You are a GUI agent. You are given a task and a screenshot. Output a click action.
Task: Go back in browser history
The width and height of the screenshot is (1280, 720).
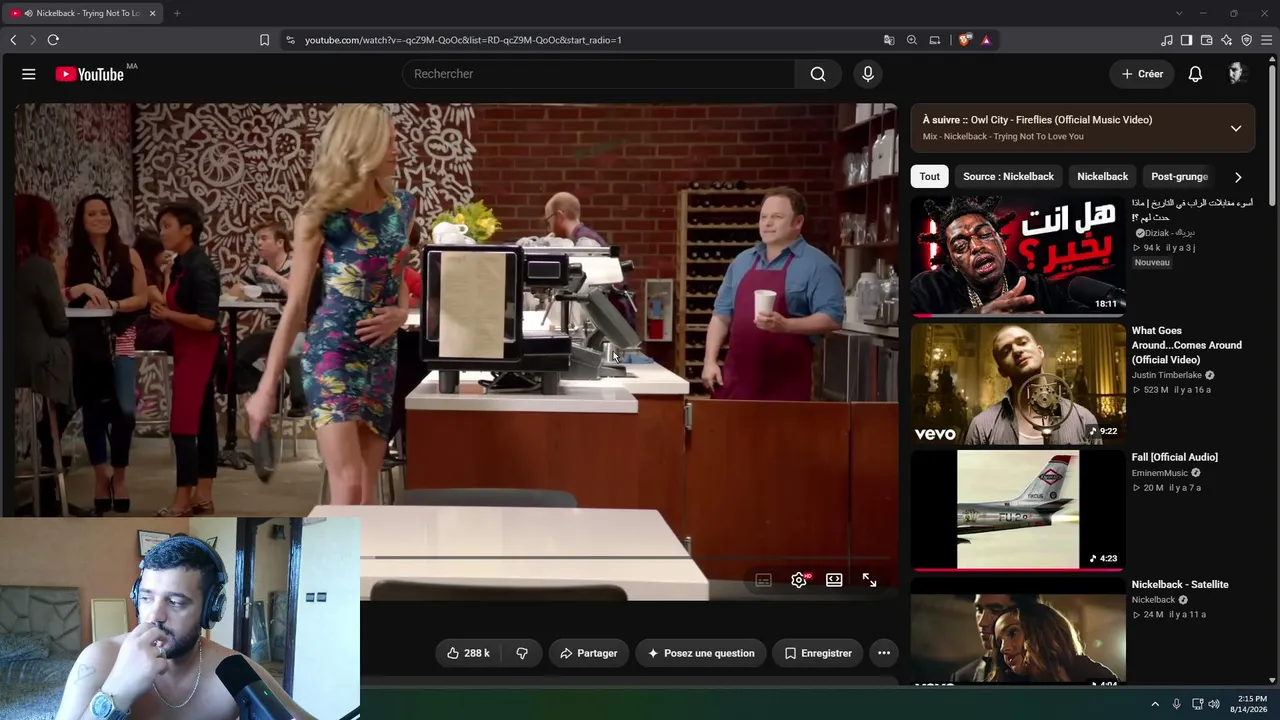pyautogui.click(x=13, y=40)
